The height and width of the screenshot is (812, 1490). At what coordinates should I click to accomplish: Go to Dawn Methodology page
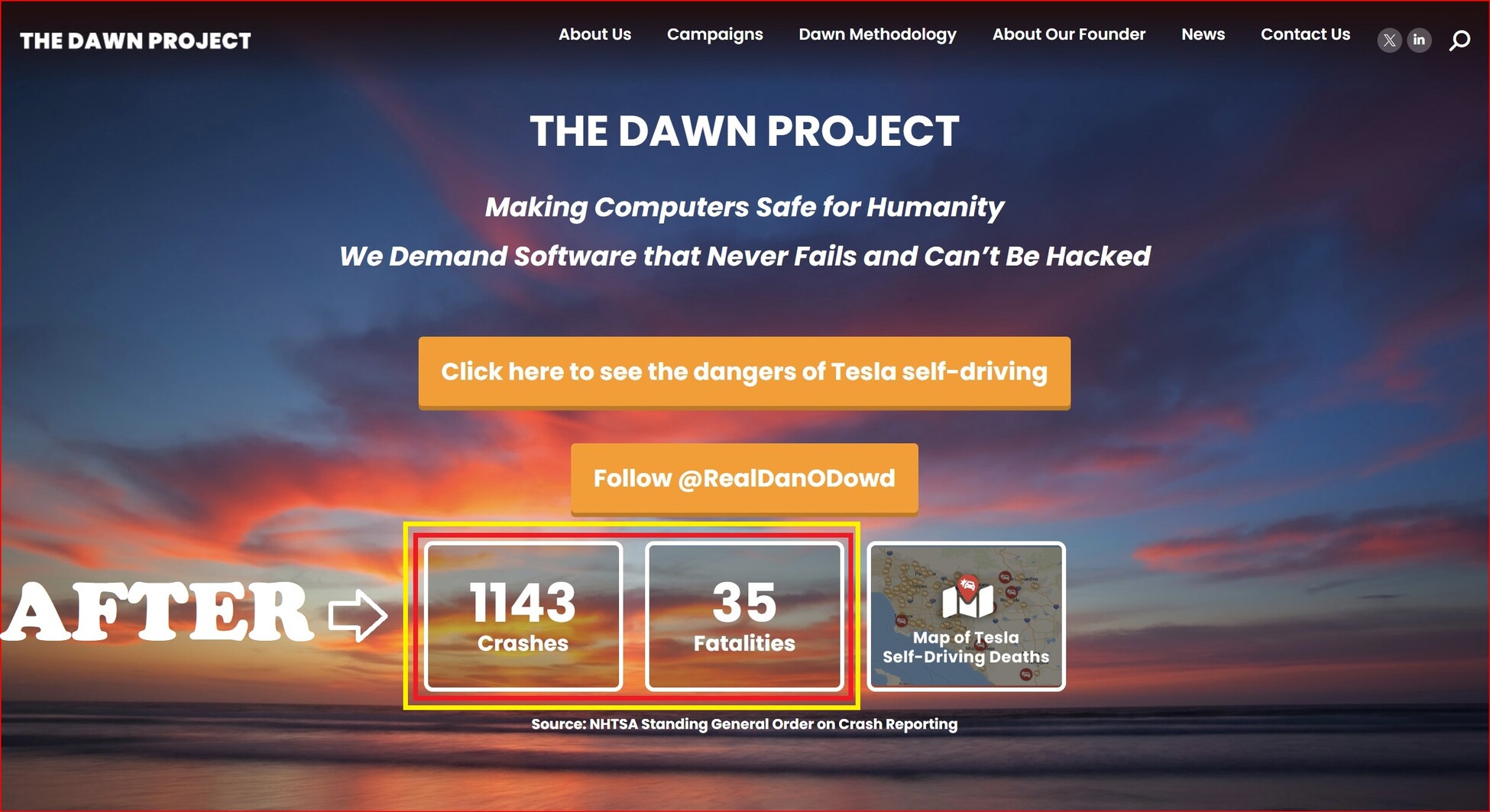click(877, 35)
